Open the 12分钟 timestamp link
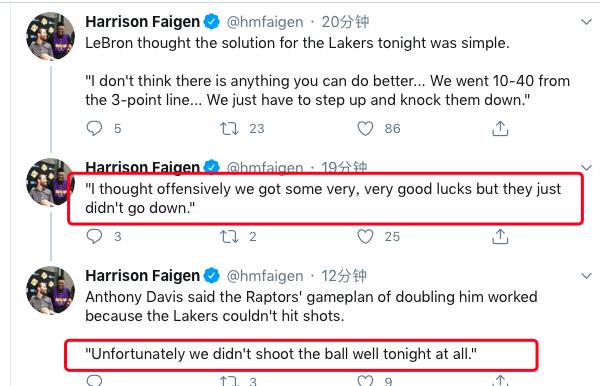600x386 pixels. pyautogui.click(x=344, y=275)
